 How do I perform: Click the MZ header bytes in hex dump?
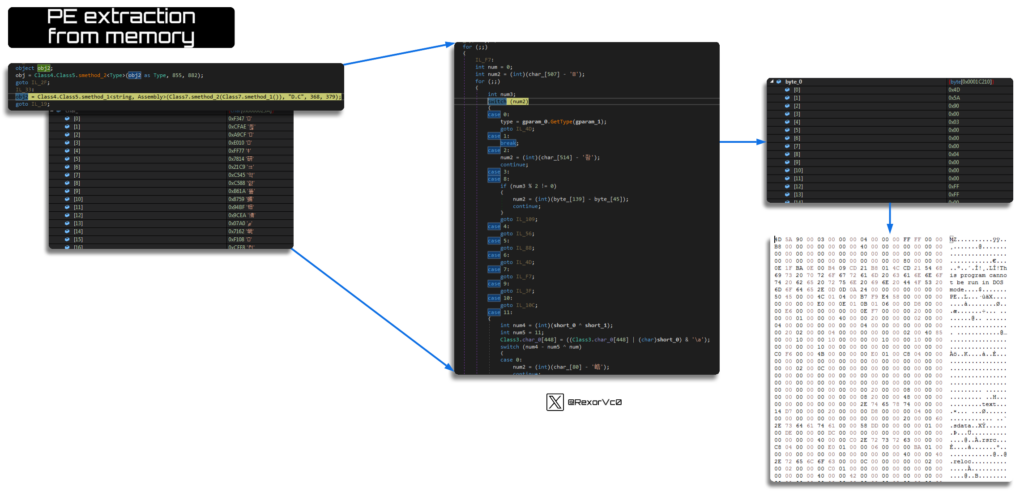coord(784,240)
